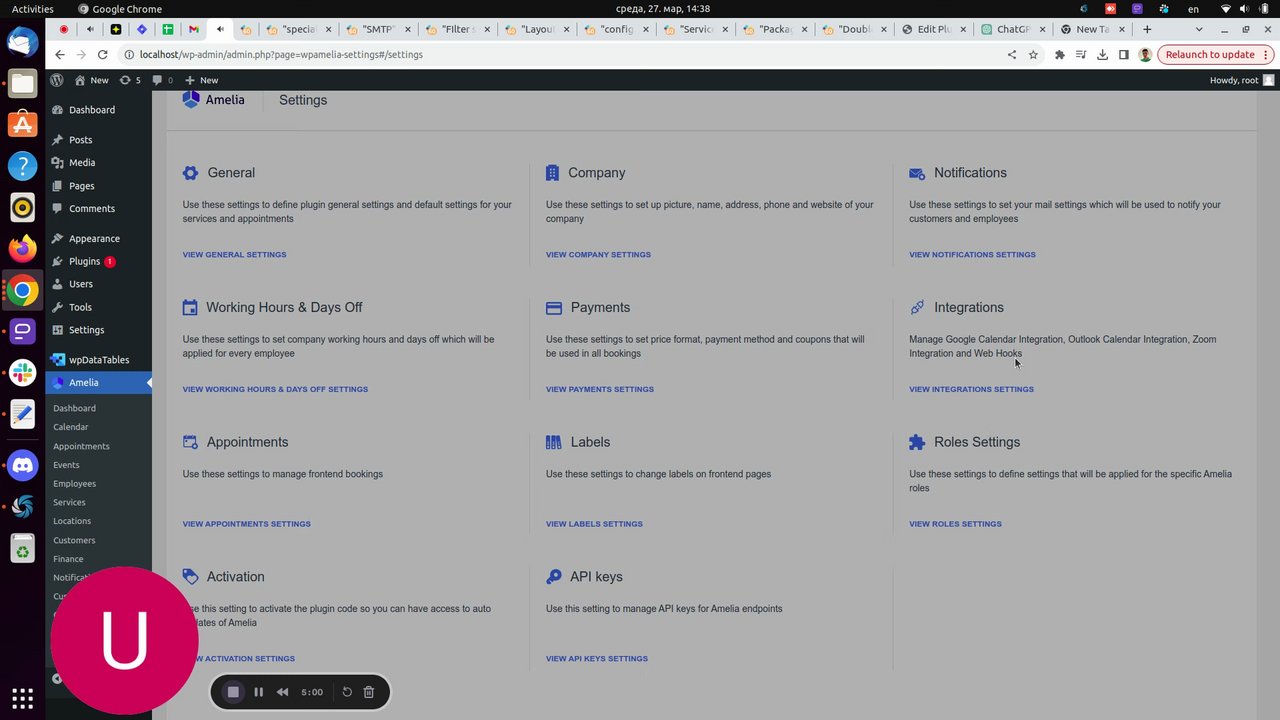Click the Company building icon
This screenshot has width=1280, height=720.
[552, 173]
